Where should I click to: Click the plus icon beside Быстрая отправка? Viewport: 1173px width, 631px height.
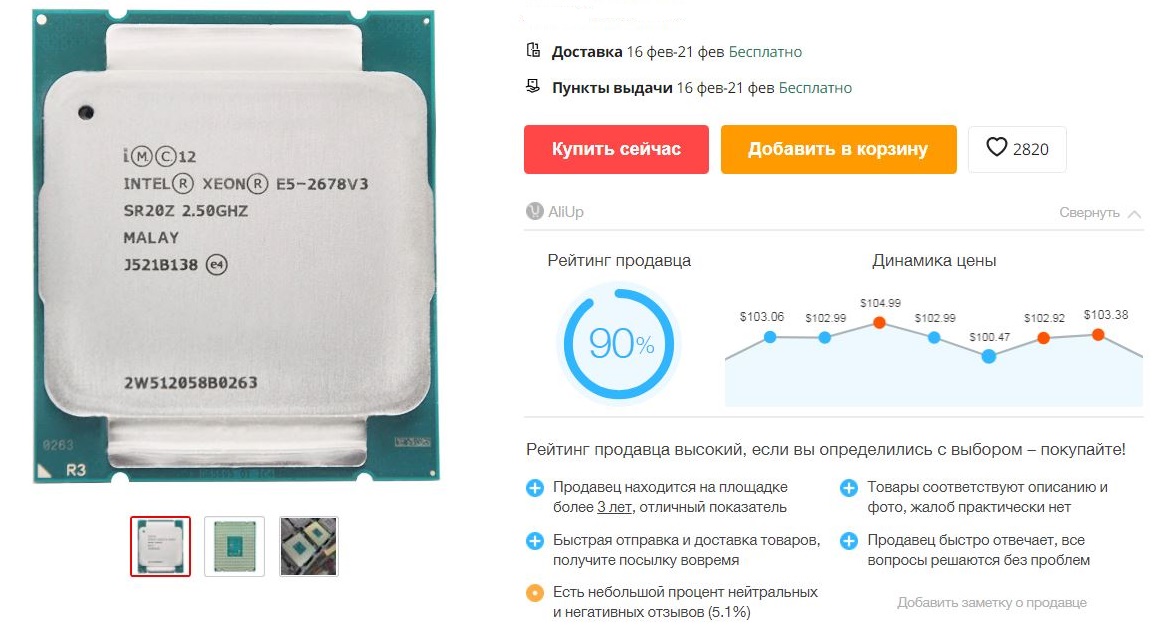pyautogui.click(x=535, y=541)
